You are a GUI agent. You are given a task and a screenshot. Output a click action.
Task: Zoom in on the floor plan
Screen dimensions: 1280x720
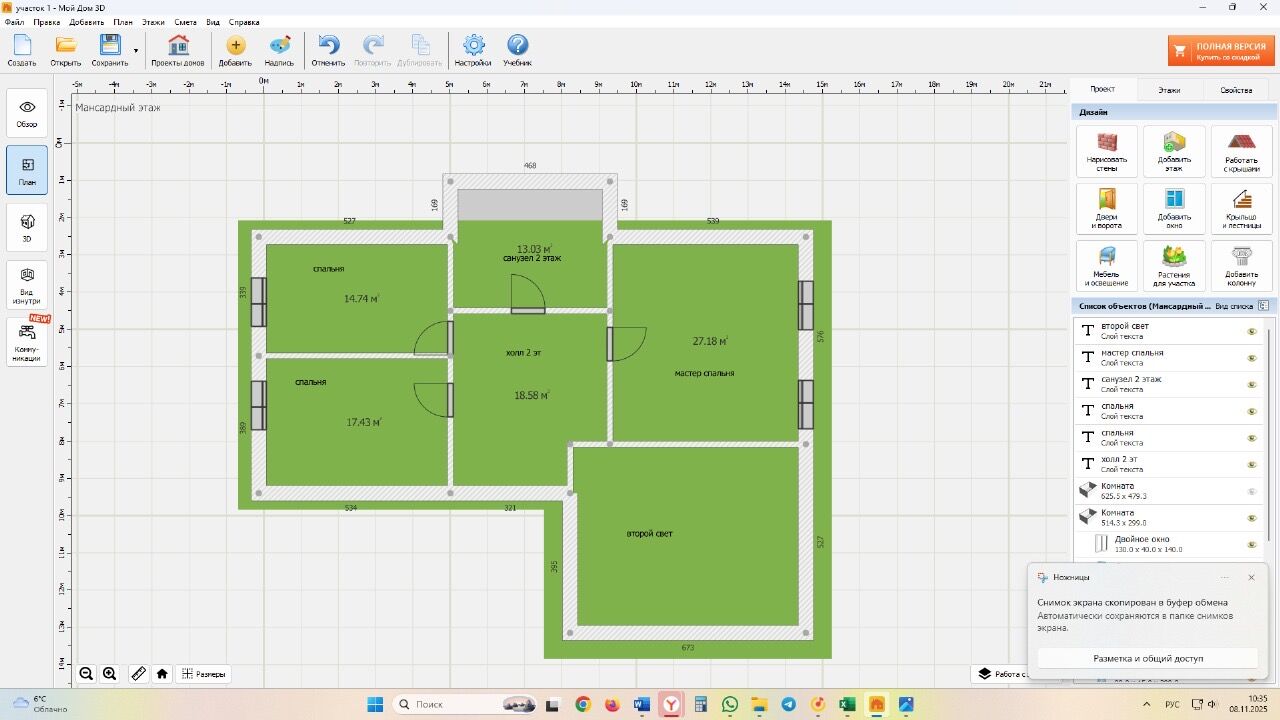tap(110, 674)
